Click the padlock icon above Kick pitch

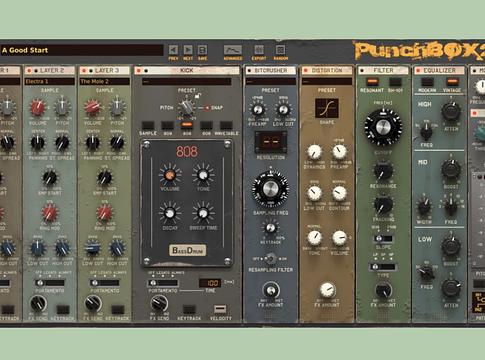(x=198, y=96)
